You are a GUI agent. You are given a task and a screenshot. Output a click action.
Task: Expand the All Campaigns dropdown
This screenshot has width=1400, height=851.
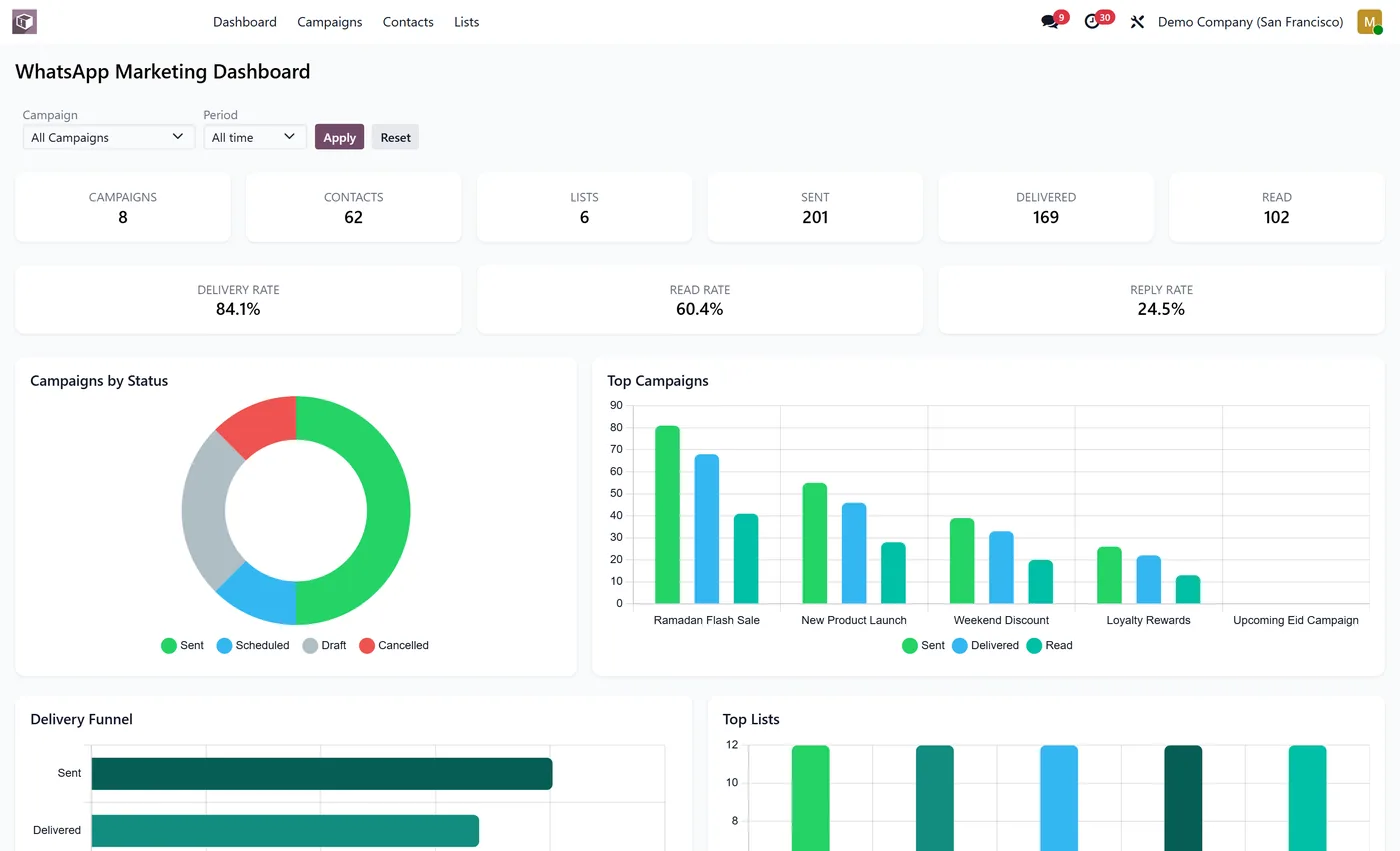[109, 137]
